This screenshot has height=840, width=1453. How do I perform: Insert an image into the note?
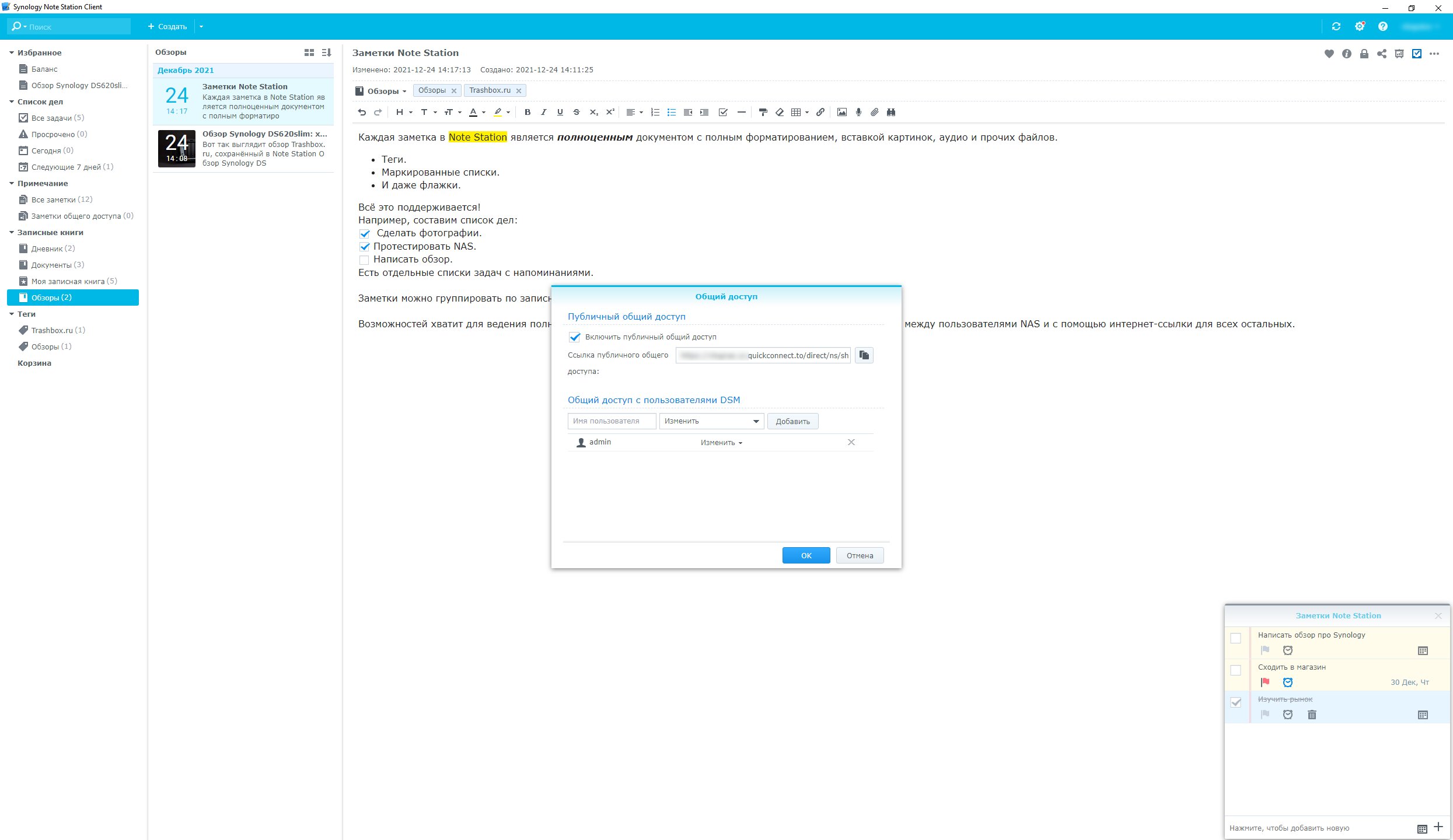pyautogui.click(x=842, y=112)
